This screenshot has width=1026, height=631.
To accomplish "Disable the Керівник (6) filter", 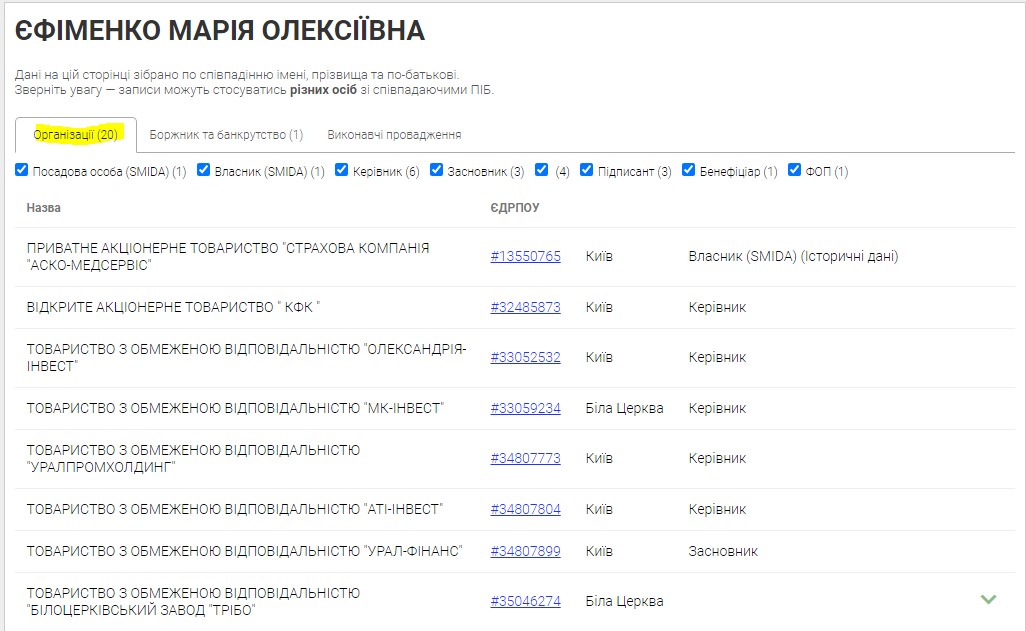I will coord(341,170).
